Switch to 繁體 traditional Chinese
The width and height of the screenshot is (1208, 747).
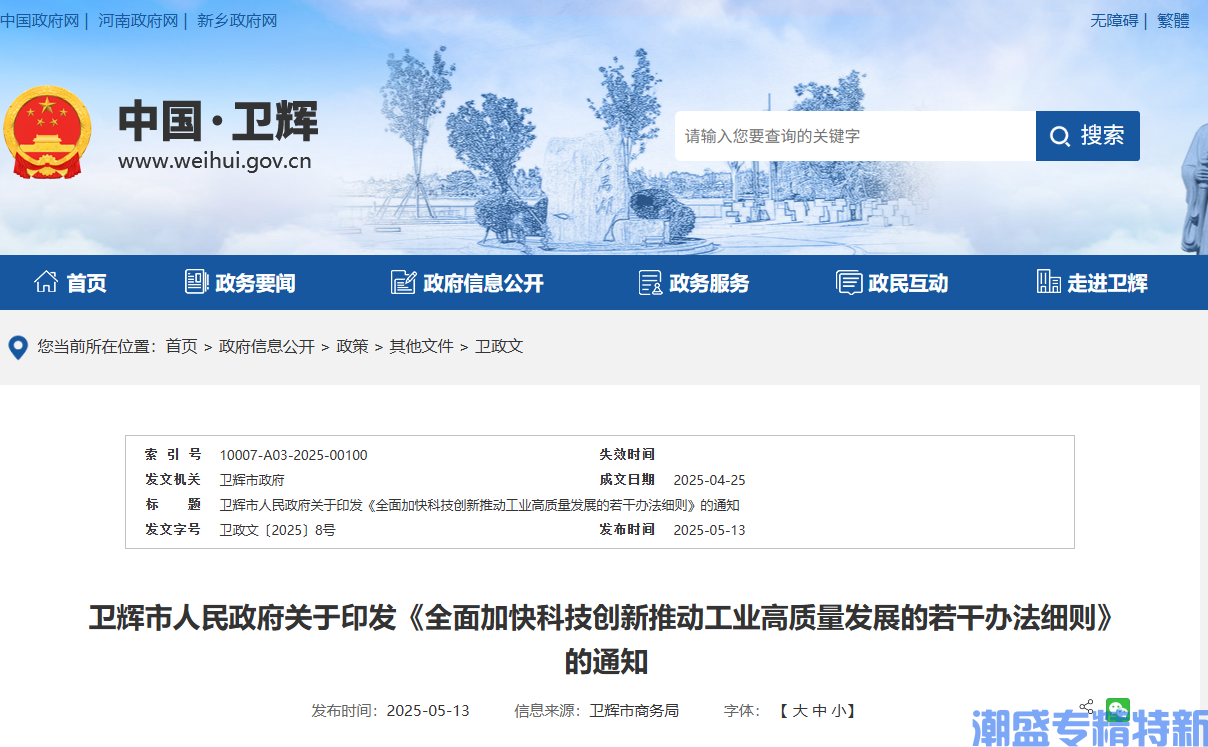[x=1173, y=20]
